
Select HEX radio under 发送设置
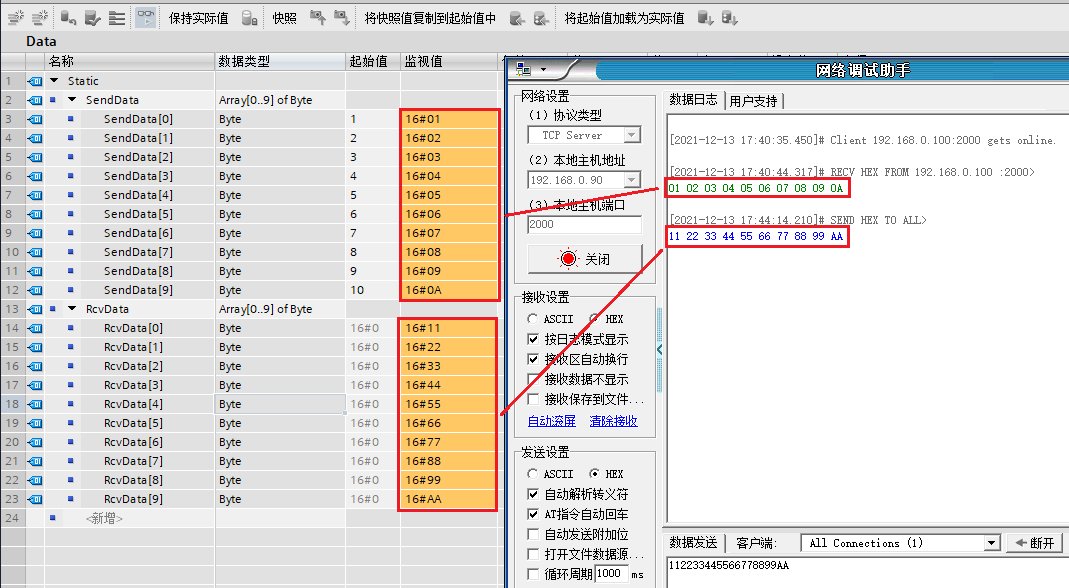pyautogui.click(x=595, y=473)
